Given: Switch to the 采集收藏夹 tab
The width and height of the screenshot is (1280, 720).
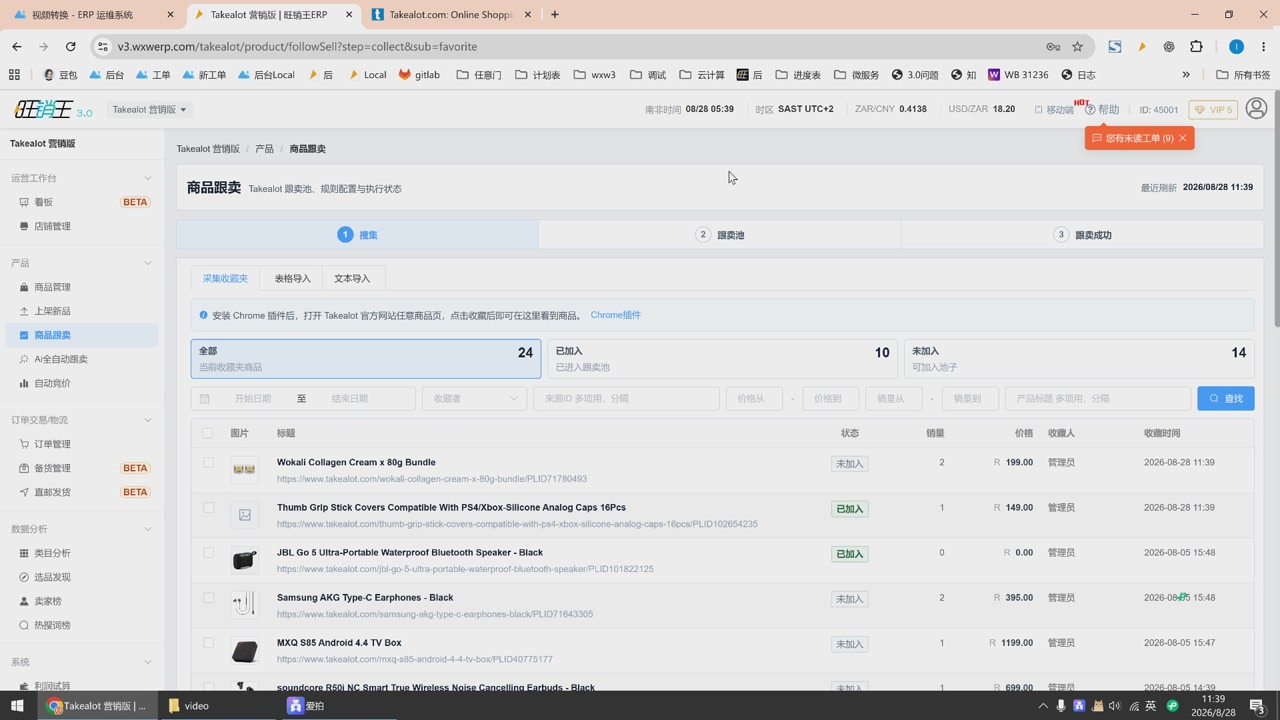Looking at the screenshot, I should (x=225, y=278).
